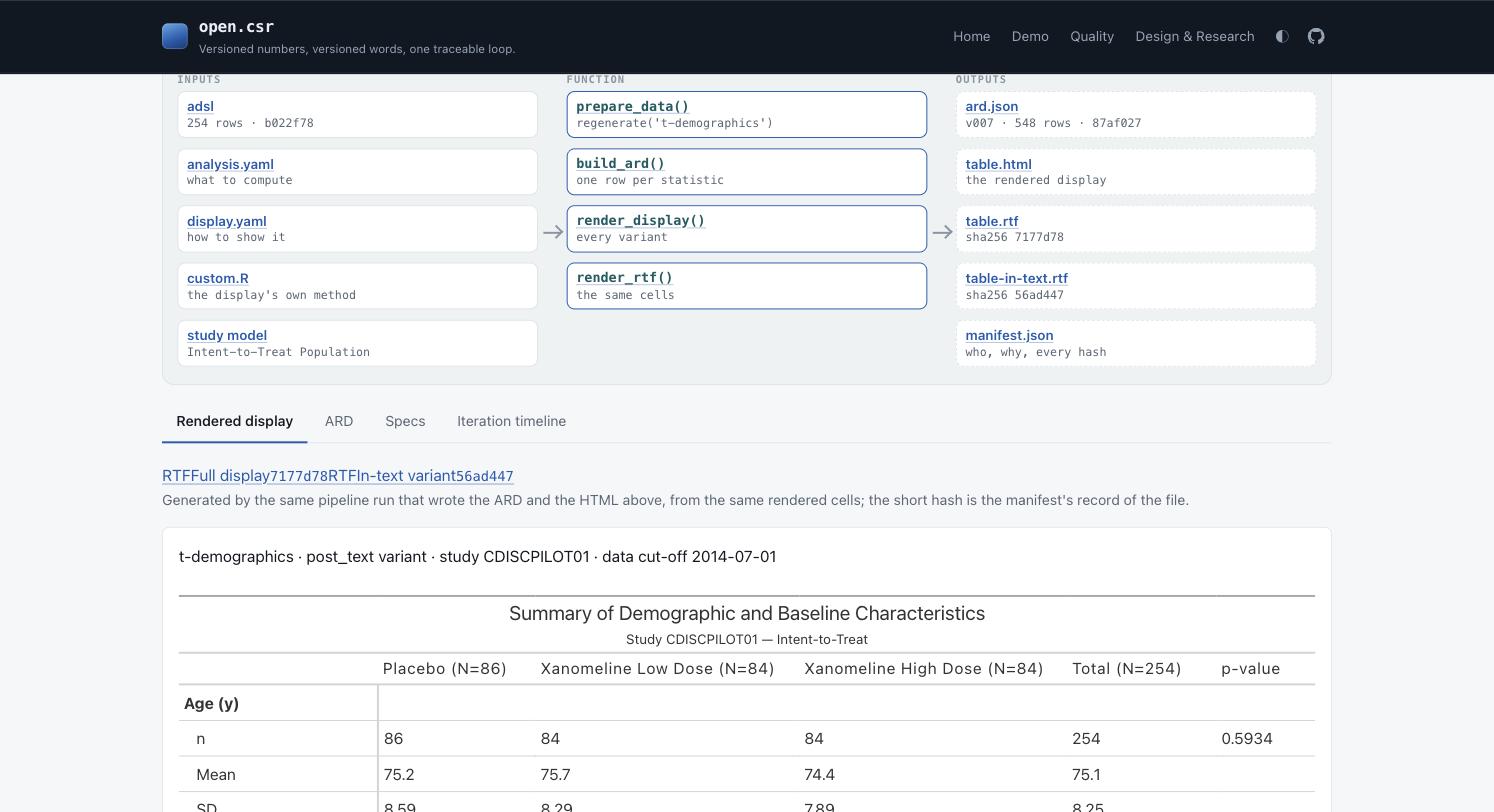
Task: Open the study model link
Action: click(x=226, y=335)
